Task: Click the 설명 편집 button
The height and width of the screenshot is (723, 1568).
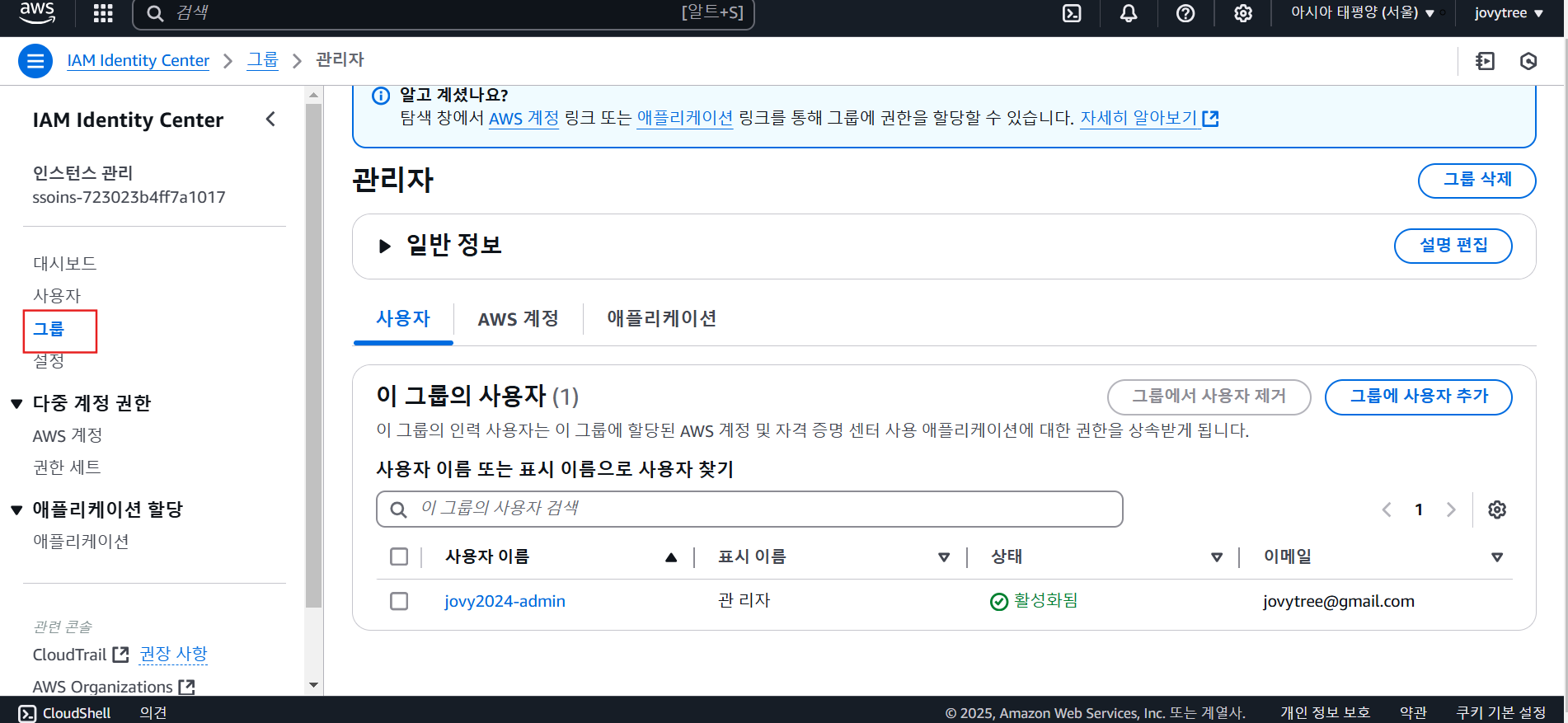Action: (1453, 246)
